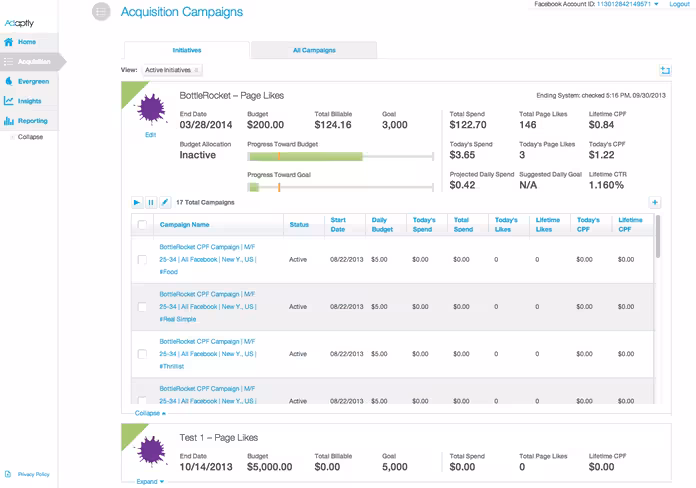Click the play button to activate campaigns
Image resolution: width=696 pixels, height=488 pixels.
tap(137, 202)
